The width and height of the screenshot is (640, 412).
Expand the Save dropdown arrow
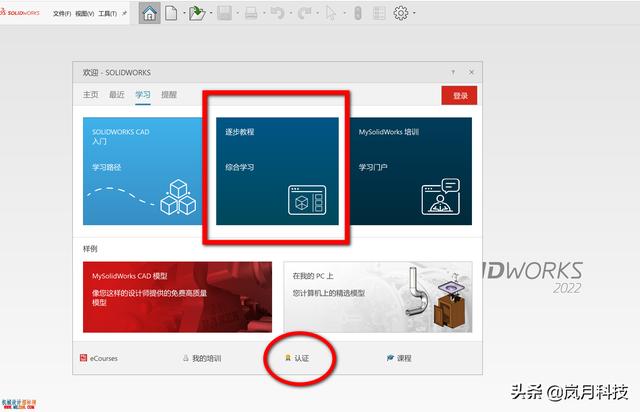coord(238,13)
